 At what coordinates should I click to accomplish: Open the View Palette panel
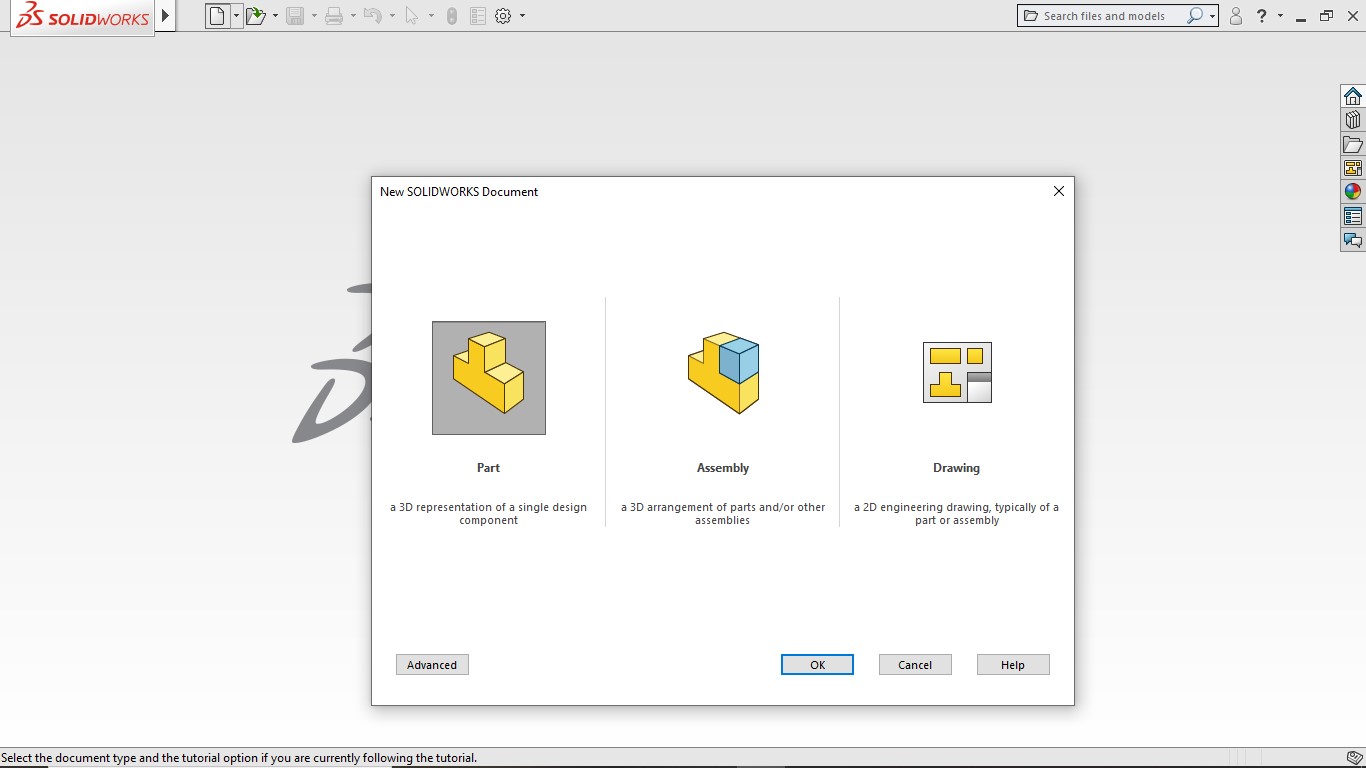[1352, 167]
